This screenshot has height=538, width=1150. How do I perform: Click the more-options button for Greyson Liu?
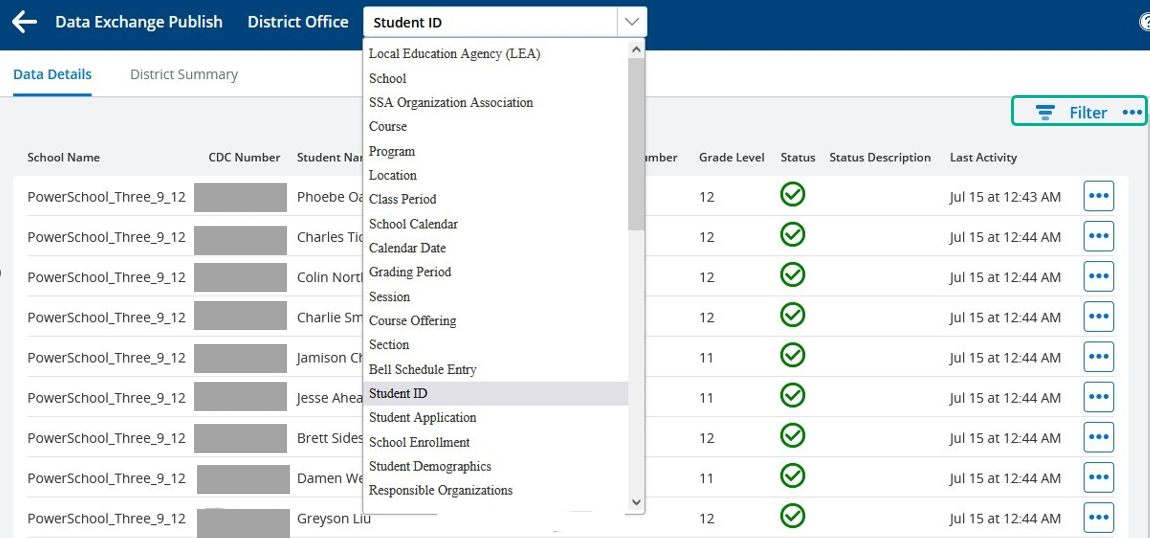(x=1098, y=518)
